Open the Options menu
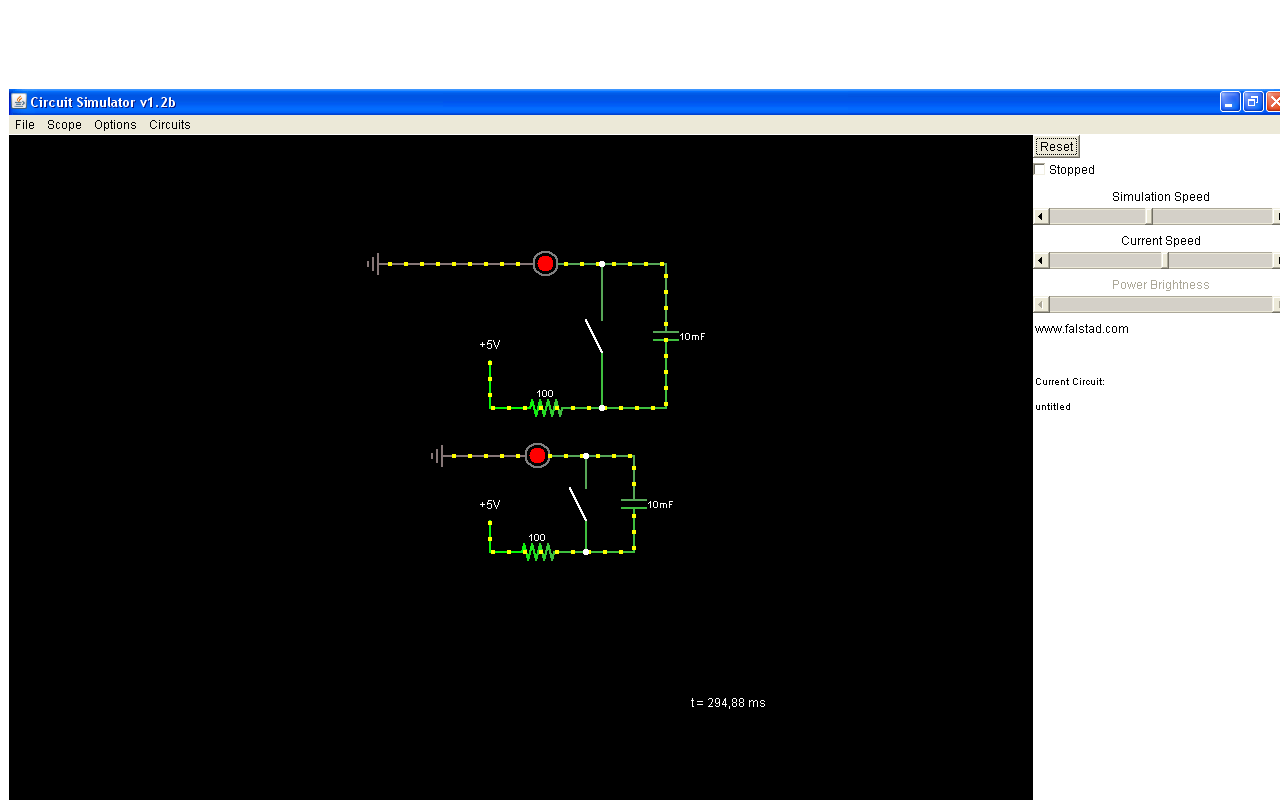The width and height of the screenshot is (1280, 800). click(x=115, y=125)
